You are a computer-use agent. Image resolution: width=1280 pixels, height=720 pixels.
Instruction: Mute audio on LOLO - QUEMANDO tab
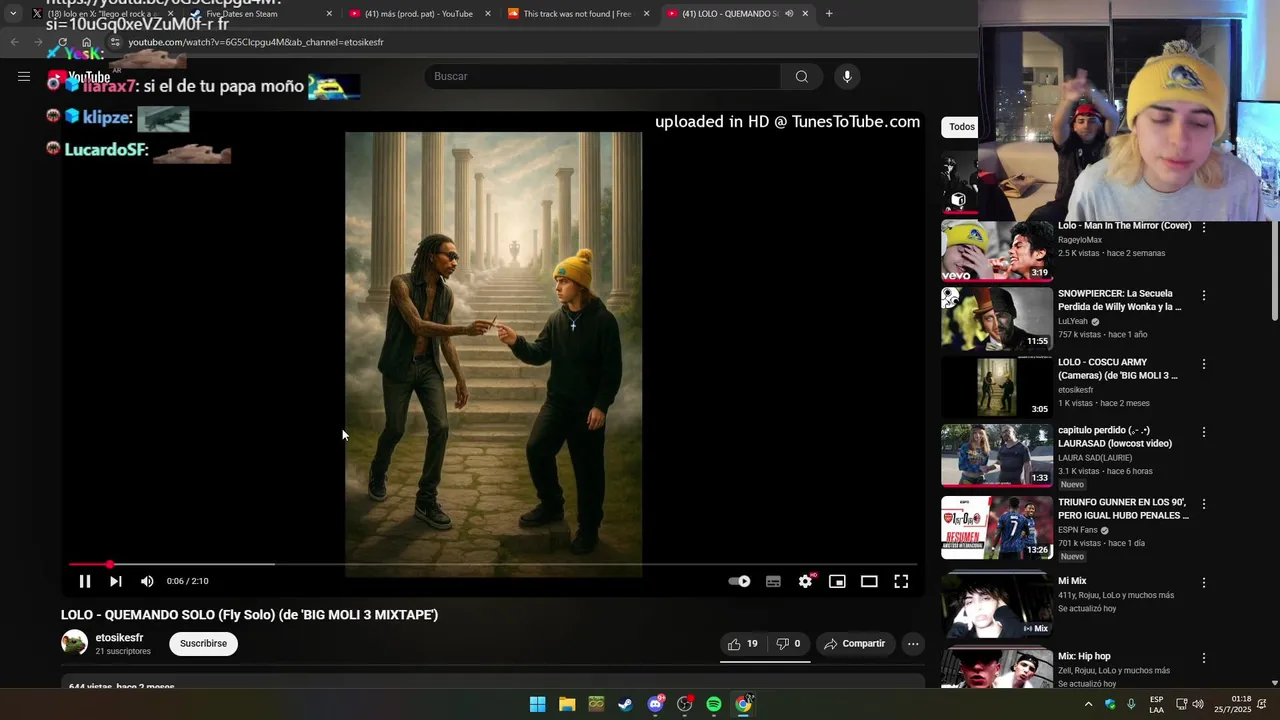tap(789, 14)
